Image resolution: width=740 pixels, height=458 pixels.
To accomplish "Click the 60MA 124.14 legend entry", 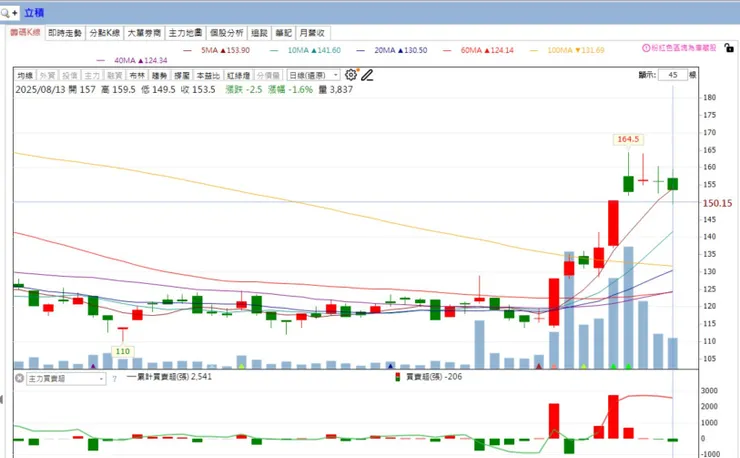I will (x=478, y=50).
